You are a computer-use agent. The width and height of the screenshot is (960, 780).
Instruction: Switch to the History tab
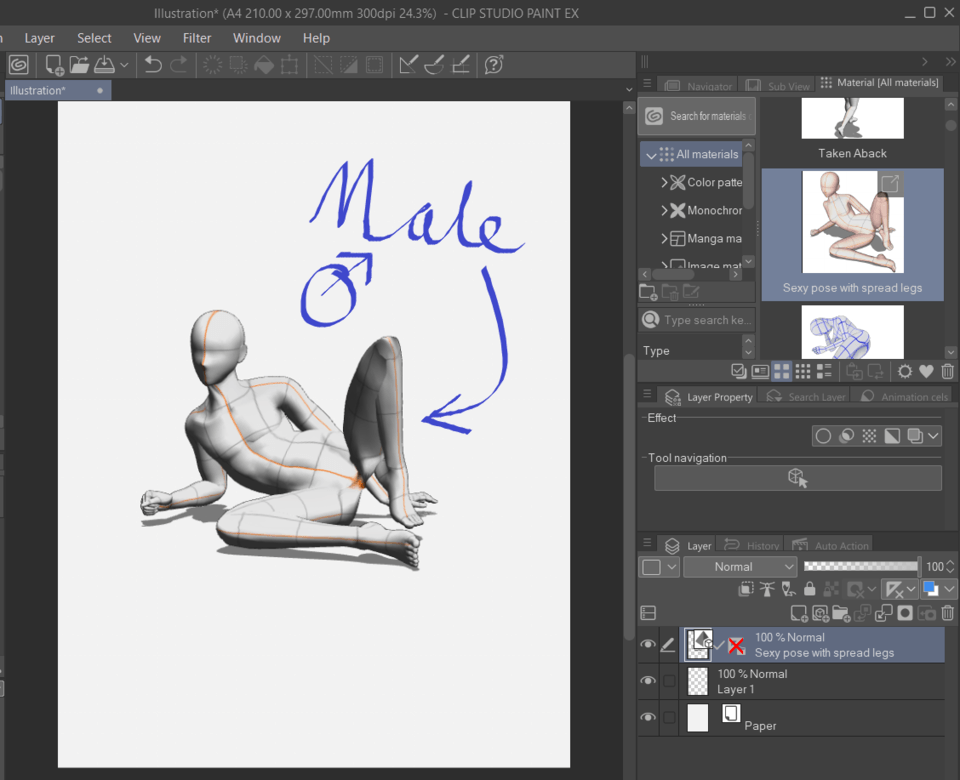(752, 546)
